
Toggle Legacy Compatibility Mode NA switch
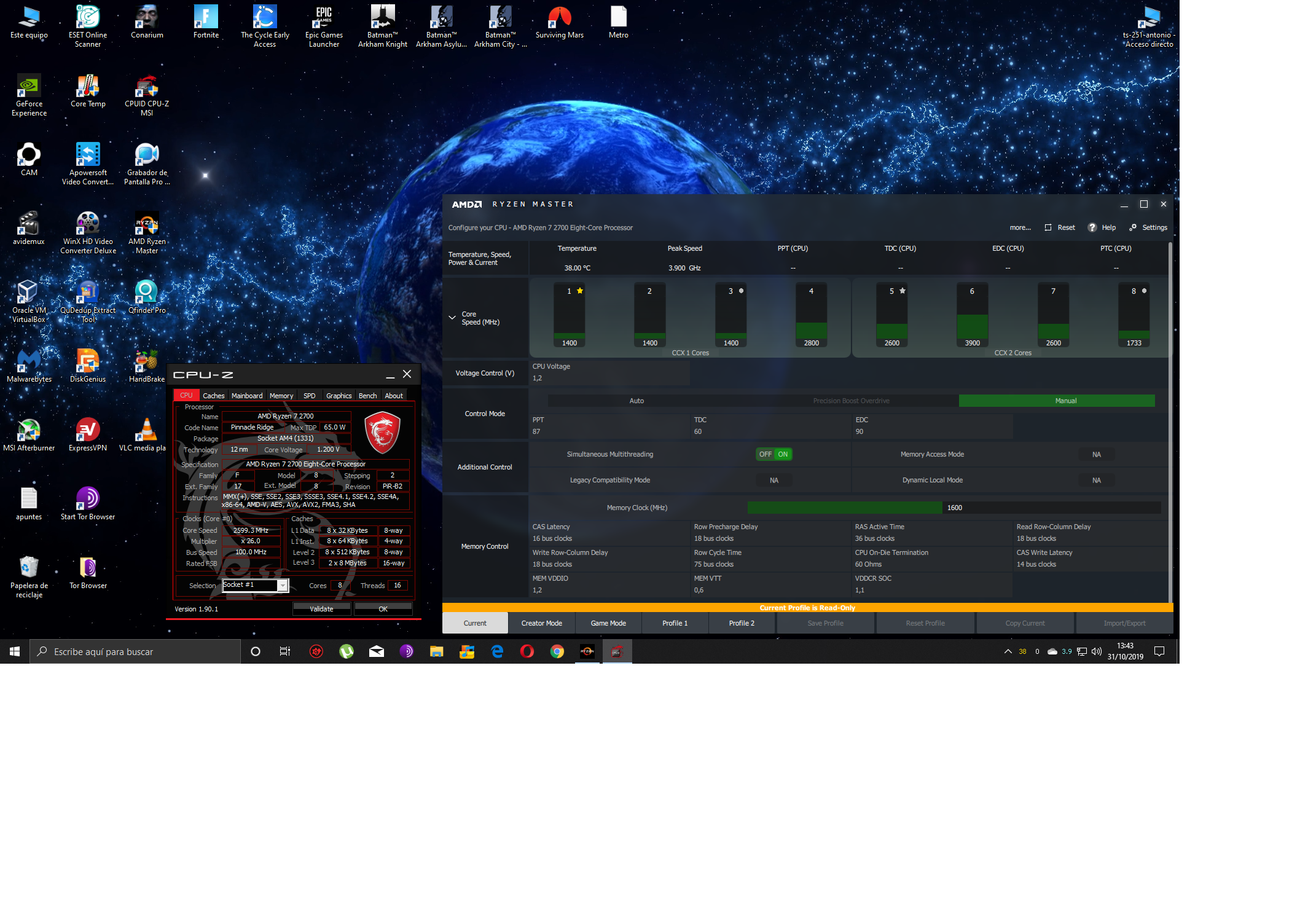pyautogui.click(x=774, y=480)
